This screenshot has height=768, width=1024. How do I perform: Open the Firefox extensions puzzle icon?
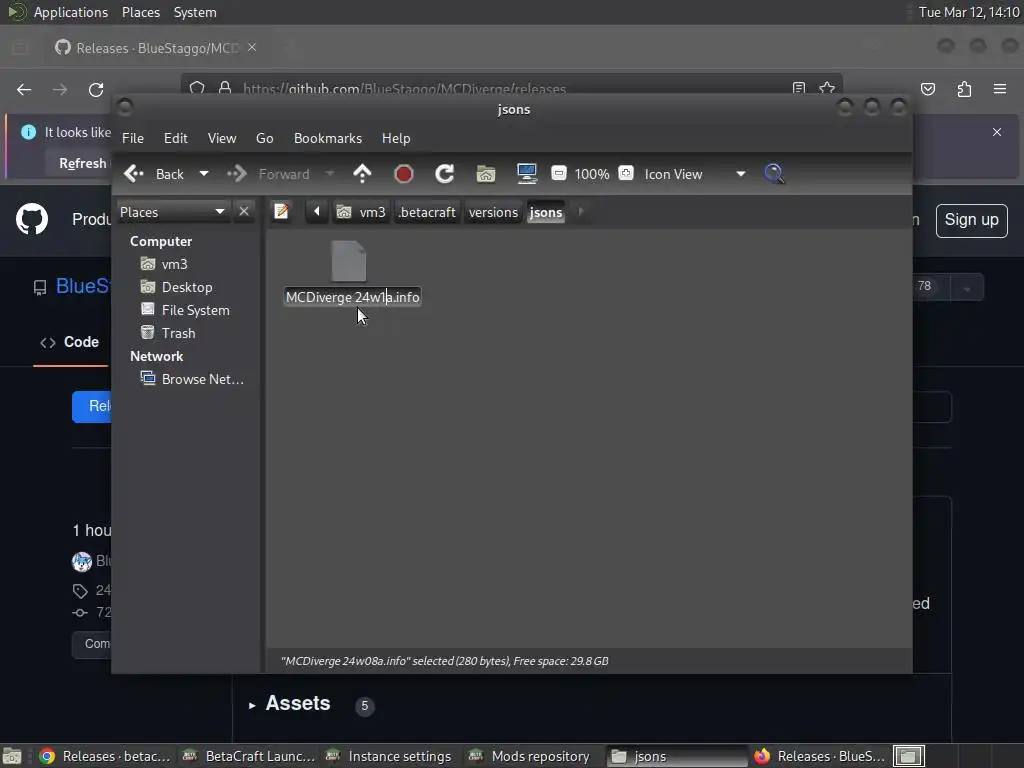coord(964,89)
